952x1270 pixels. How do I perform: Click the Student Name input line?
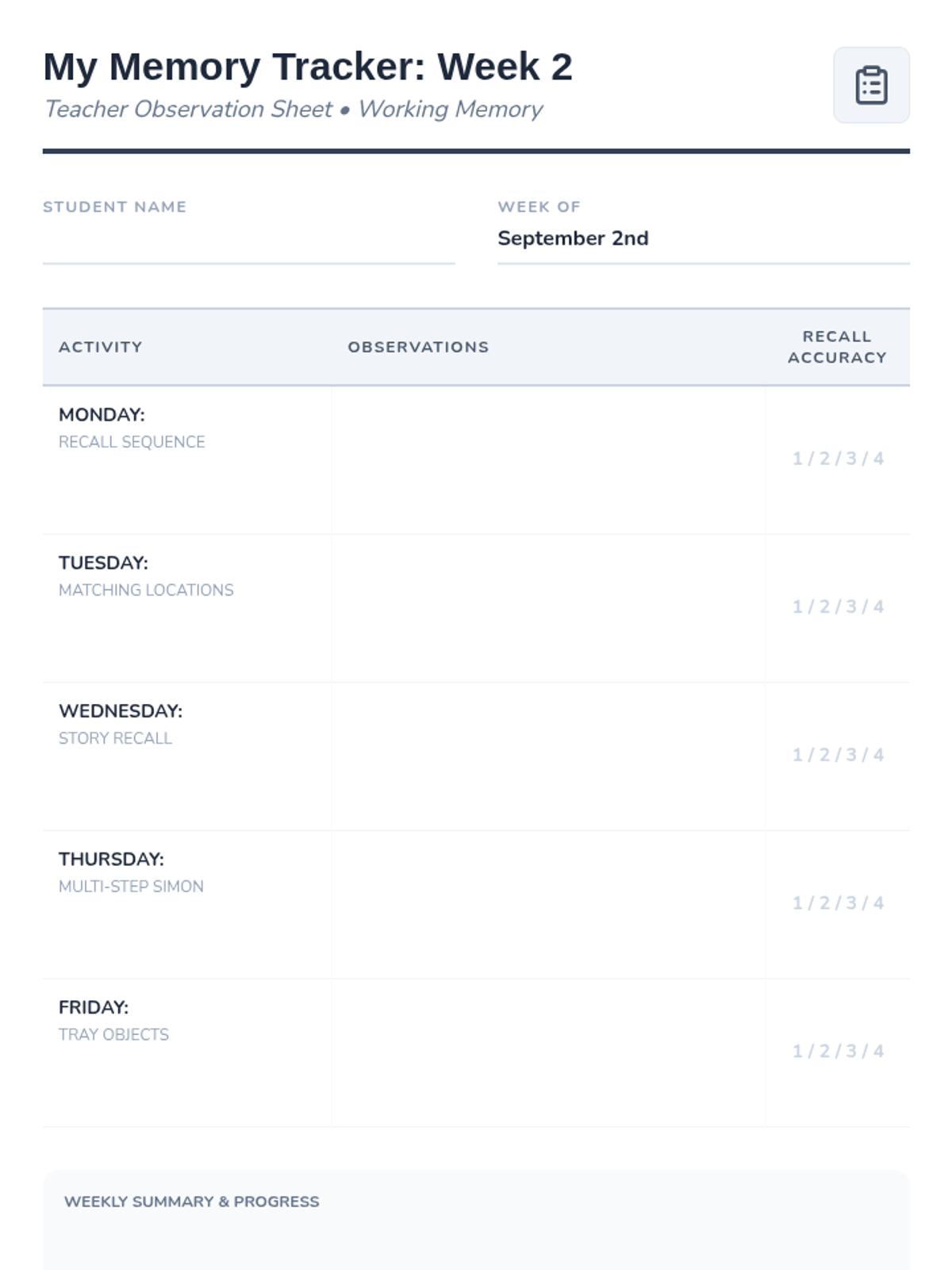[248, 241]
